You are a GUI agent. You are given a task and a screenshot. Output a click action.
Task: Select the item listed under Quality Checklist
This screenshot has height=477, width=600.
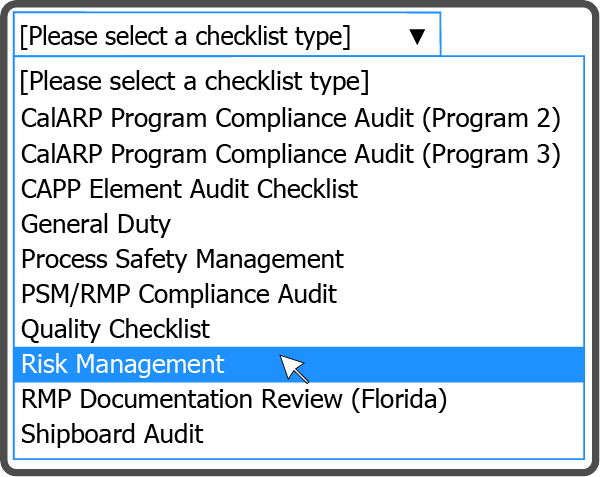pos(123,364)
